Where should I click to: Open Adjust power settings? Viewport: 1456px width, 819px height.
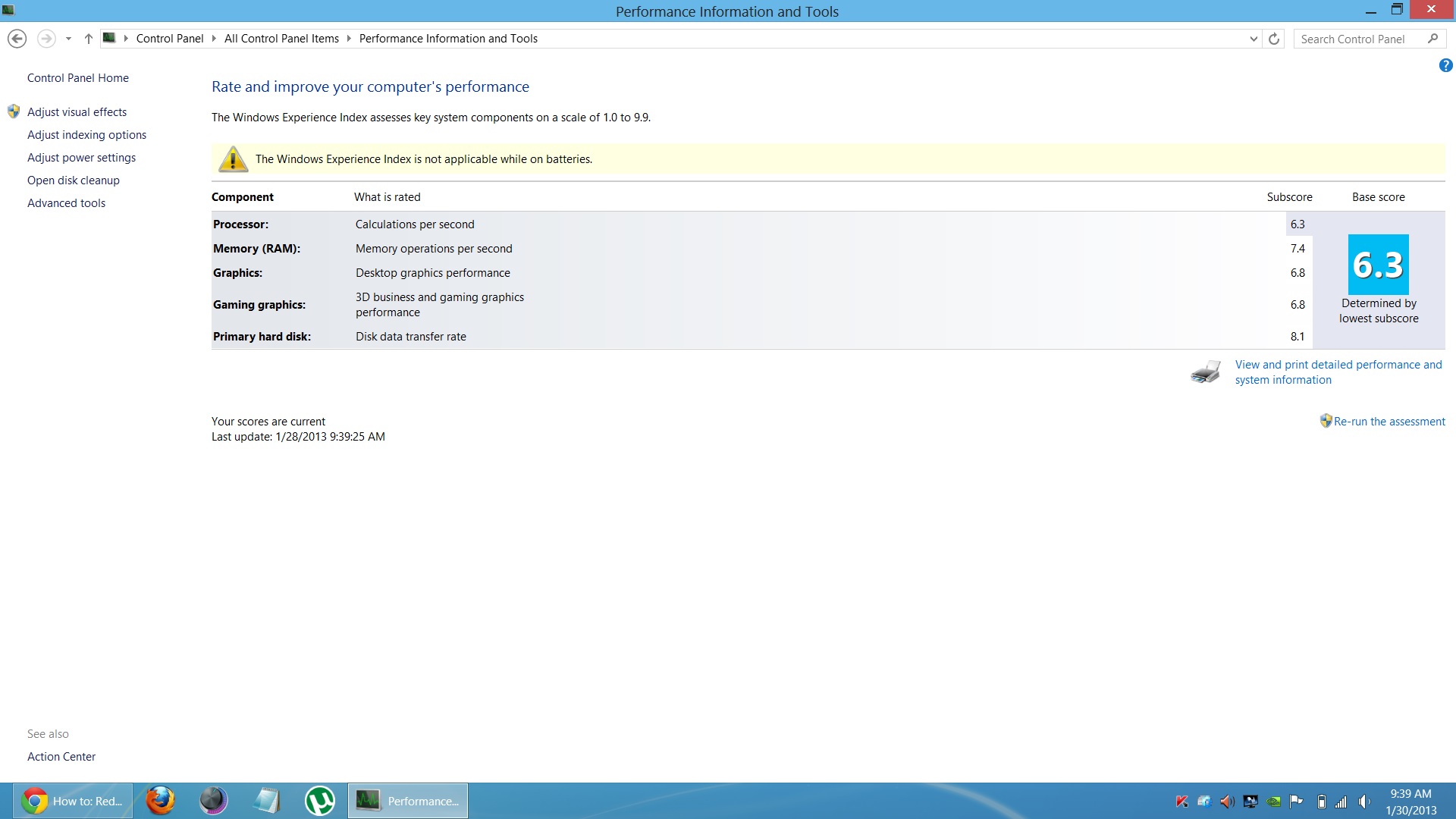81,158
